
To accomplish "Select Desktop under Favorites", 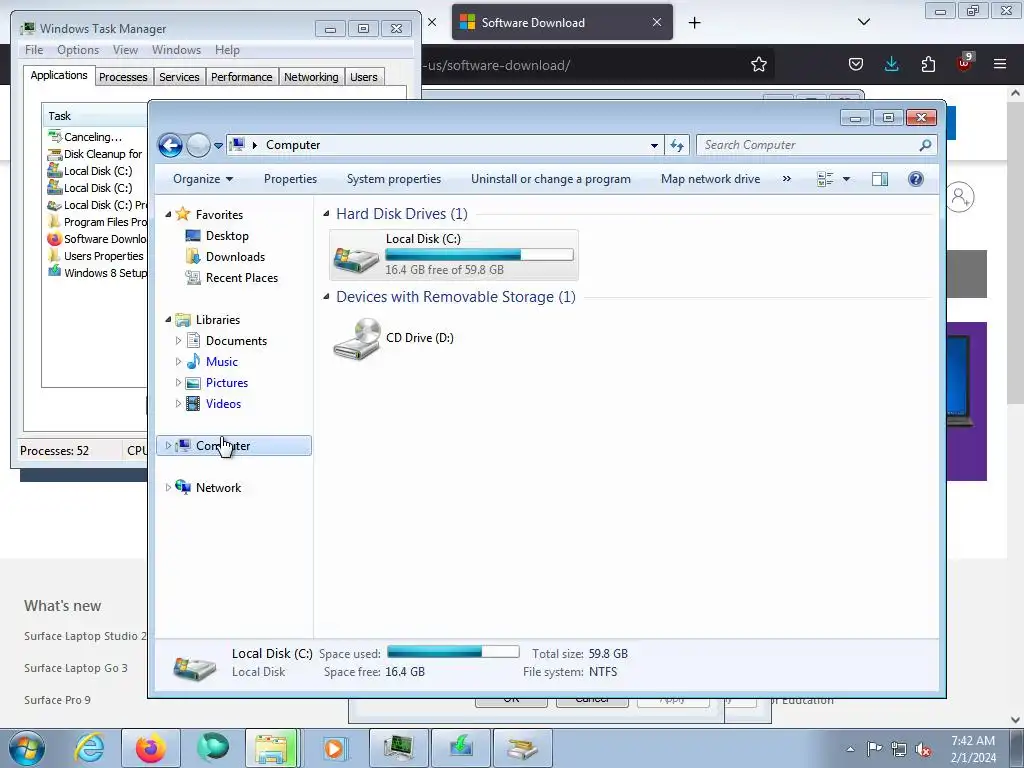I will (227, 236).
